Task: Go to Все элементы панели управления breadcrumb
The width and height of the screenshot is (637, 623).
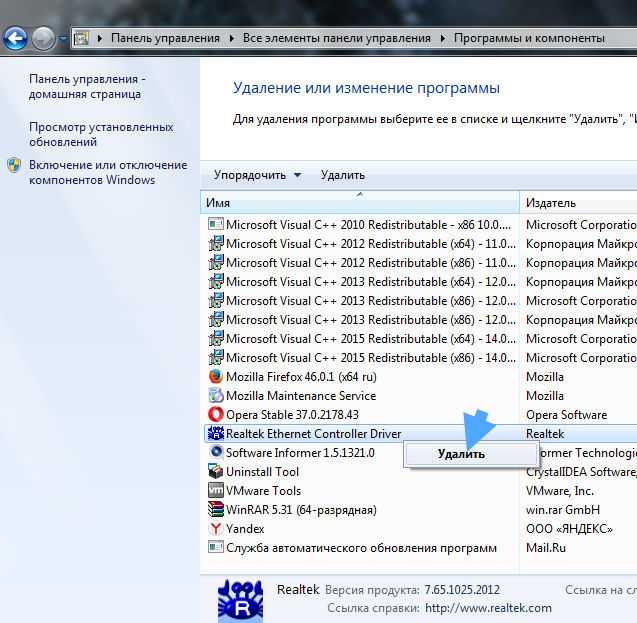Action: (x=336, y=38)
